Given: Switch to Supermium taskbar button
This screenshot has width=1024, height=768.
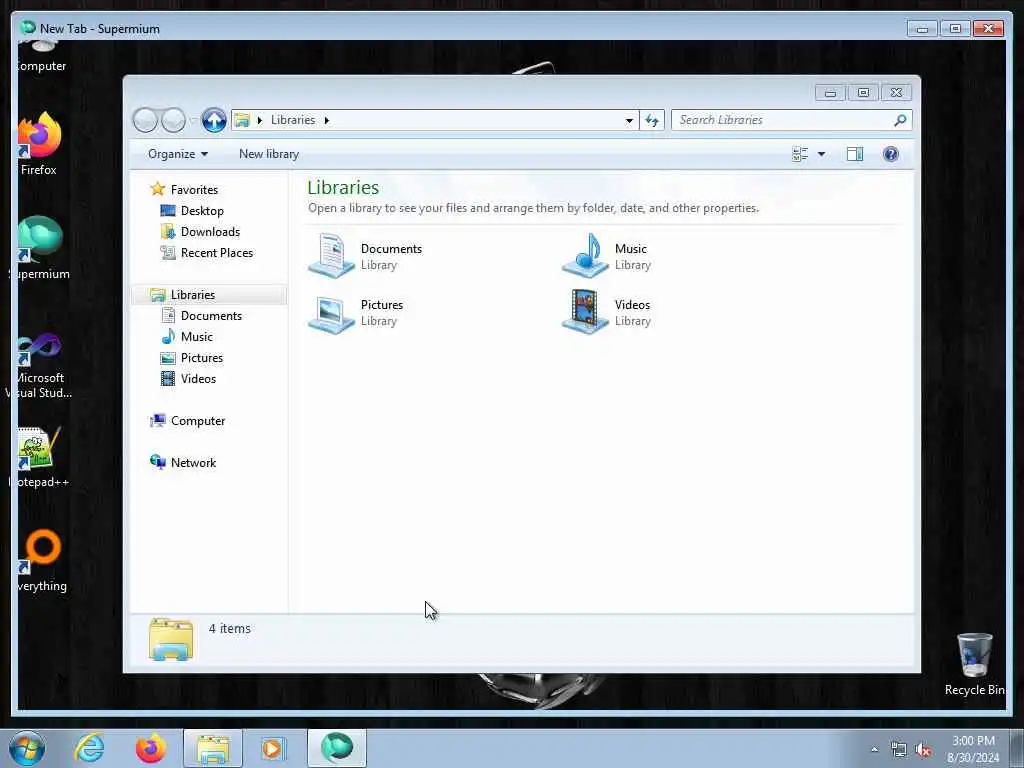Looking at the screenshot, I should click(337, 748).
